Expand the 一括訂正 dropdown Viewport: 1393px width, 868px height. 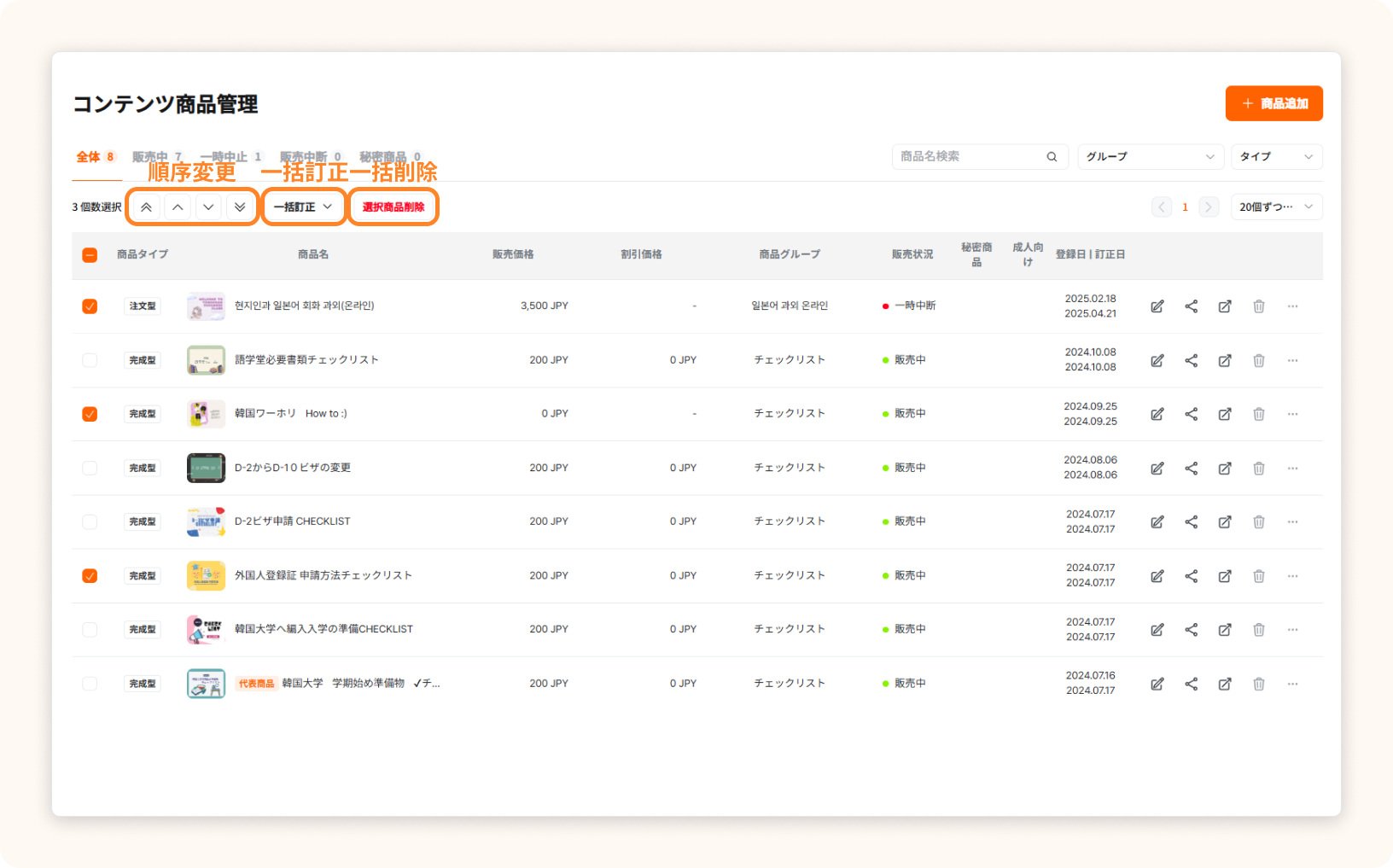[x=303, y=207]
